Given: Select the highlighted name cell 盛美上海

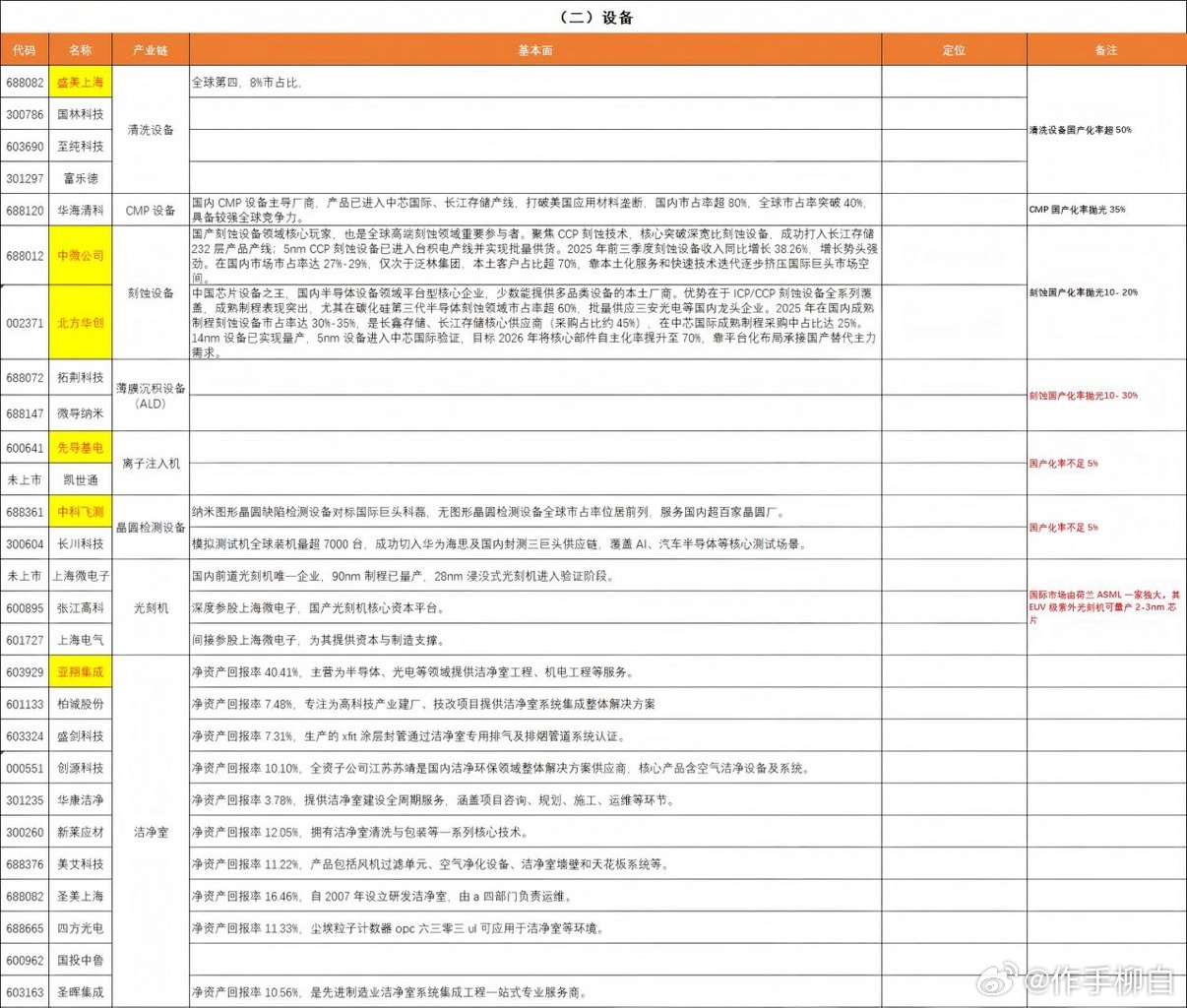Looking at the screenshot, I should coord(81,83).
